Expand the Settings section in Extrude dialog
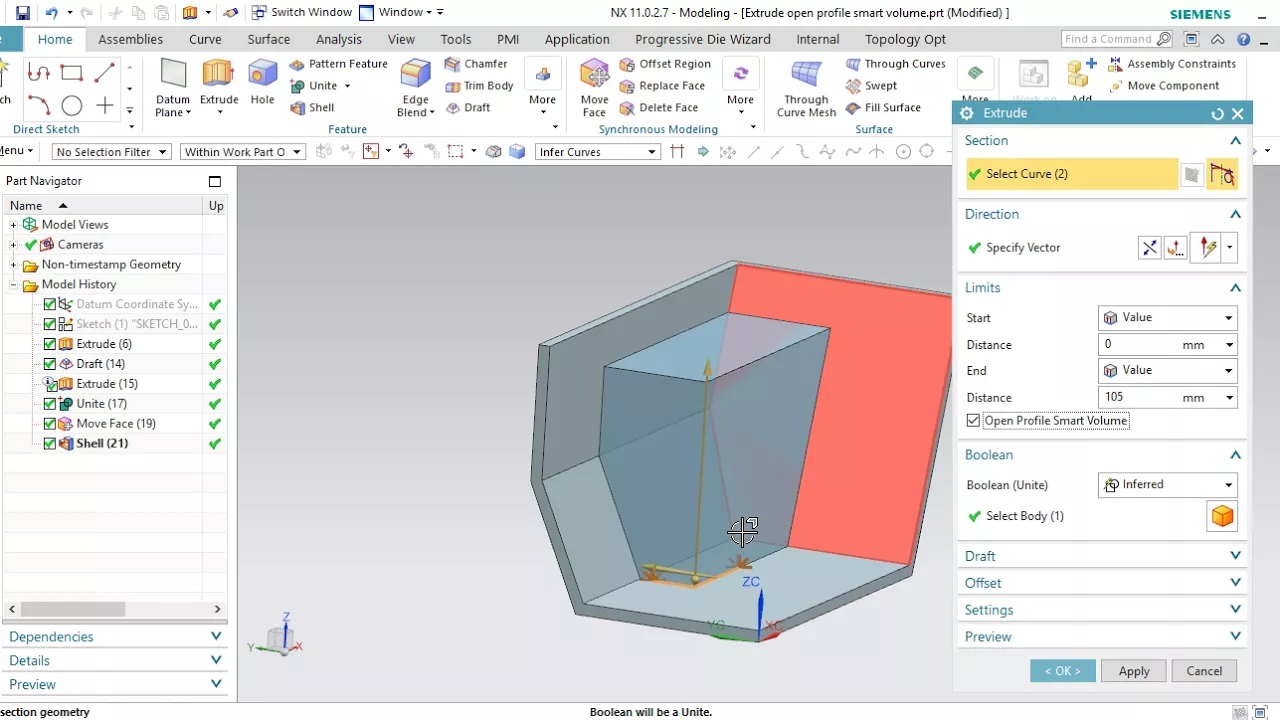Screen dimensions: 1280x720 (1102, 610)
